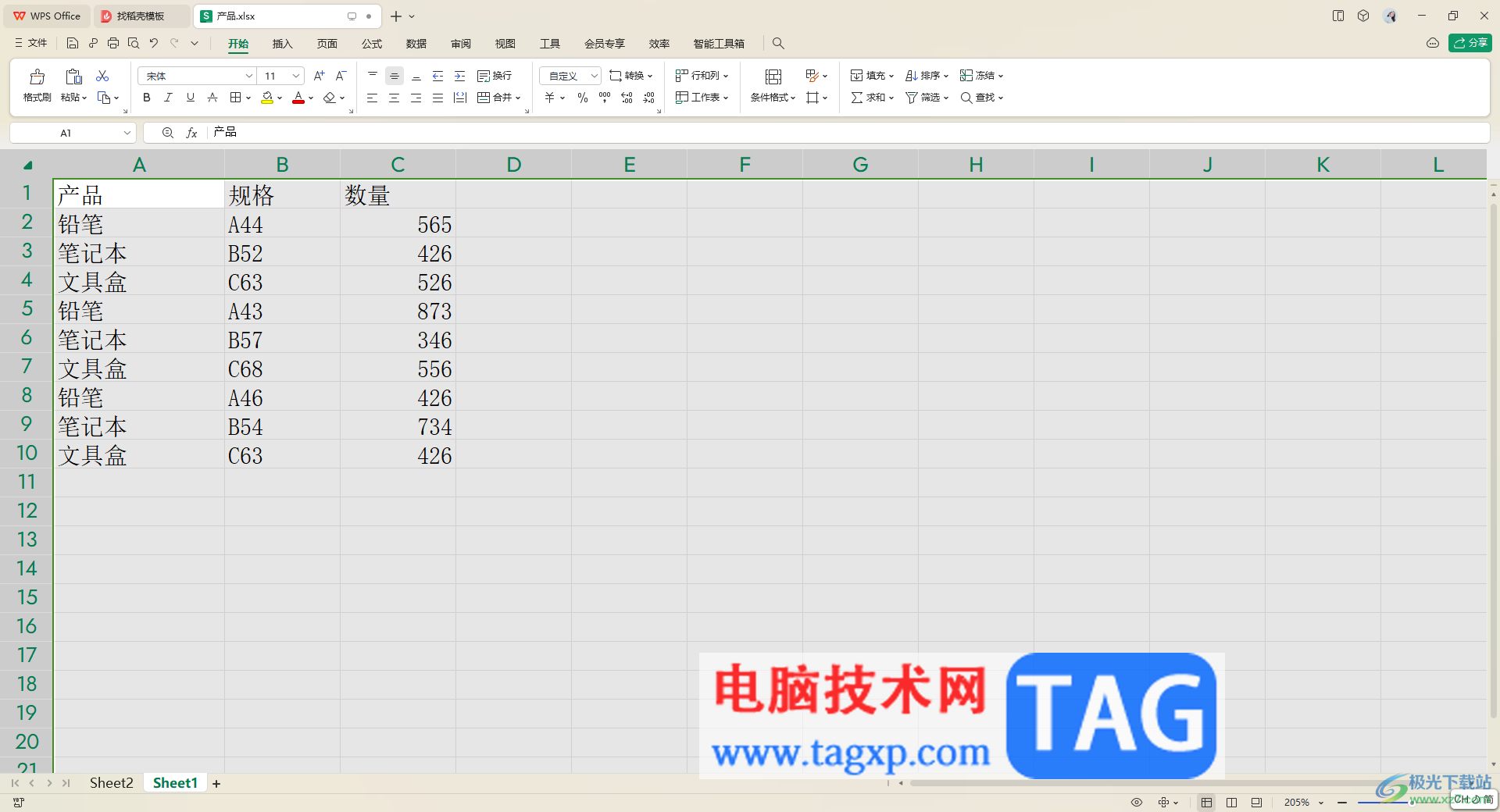The image size is (1500, 812).
Task: Toggle Bold formatting
Action: click(x=146, y=98)
